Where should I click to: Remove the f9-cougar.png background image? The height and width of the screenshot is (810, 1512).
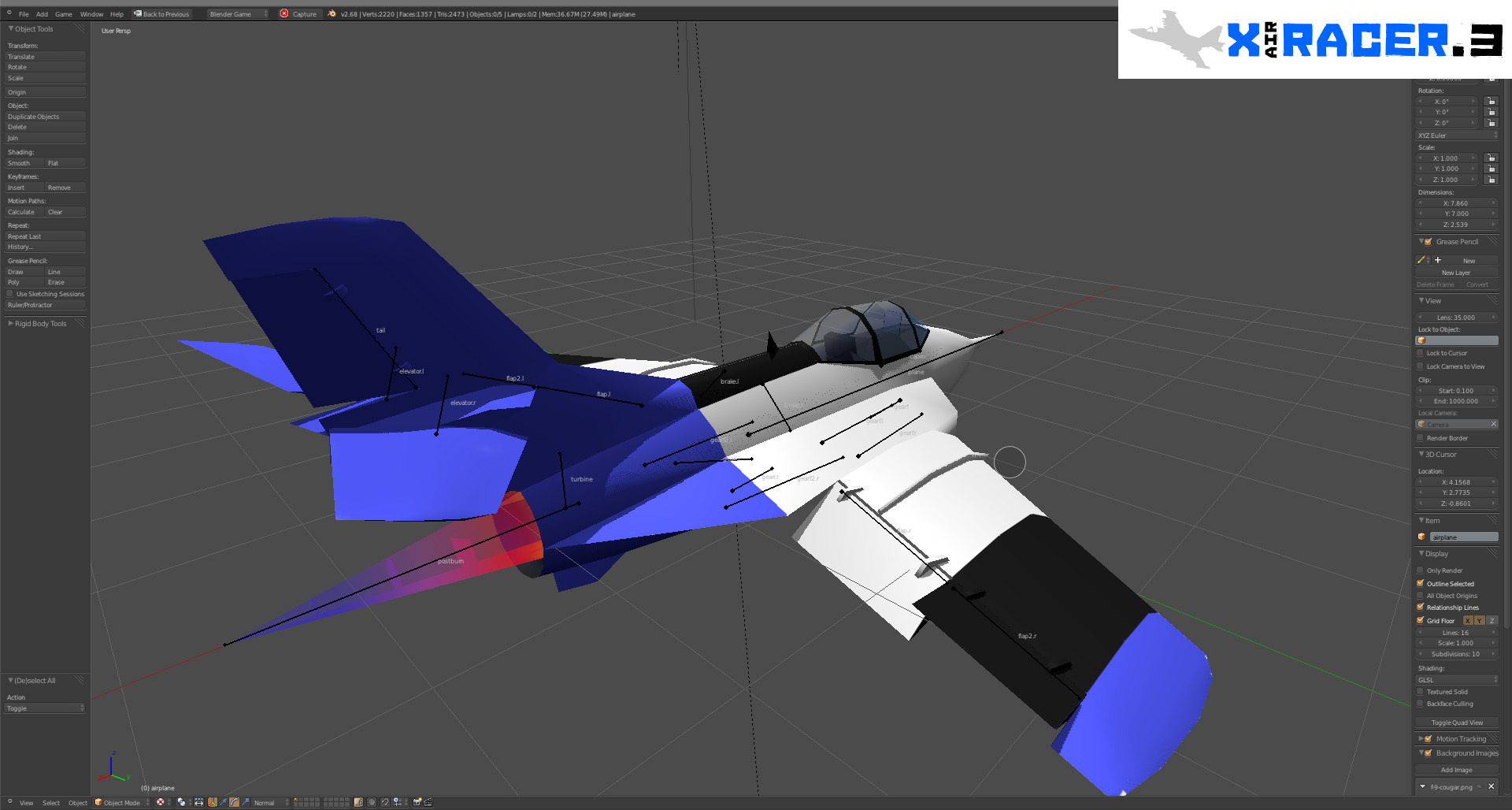point(1491,786)
